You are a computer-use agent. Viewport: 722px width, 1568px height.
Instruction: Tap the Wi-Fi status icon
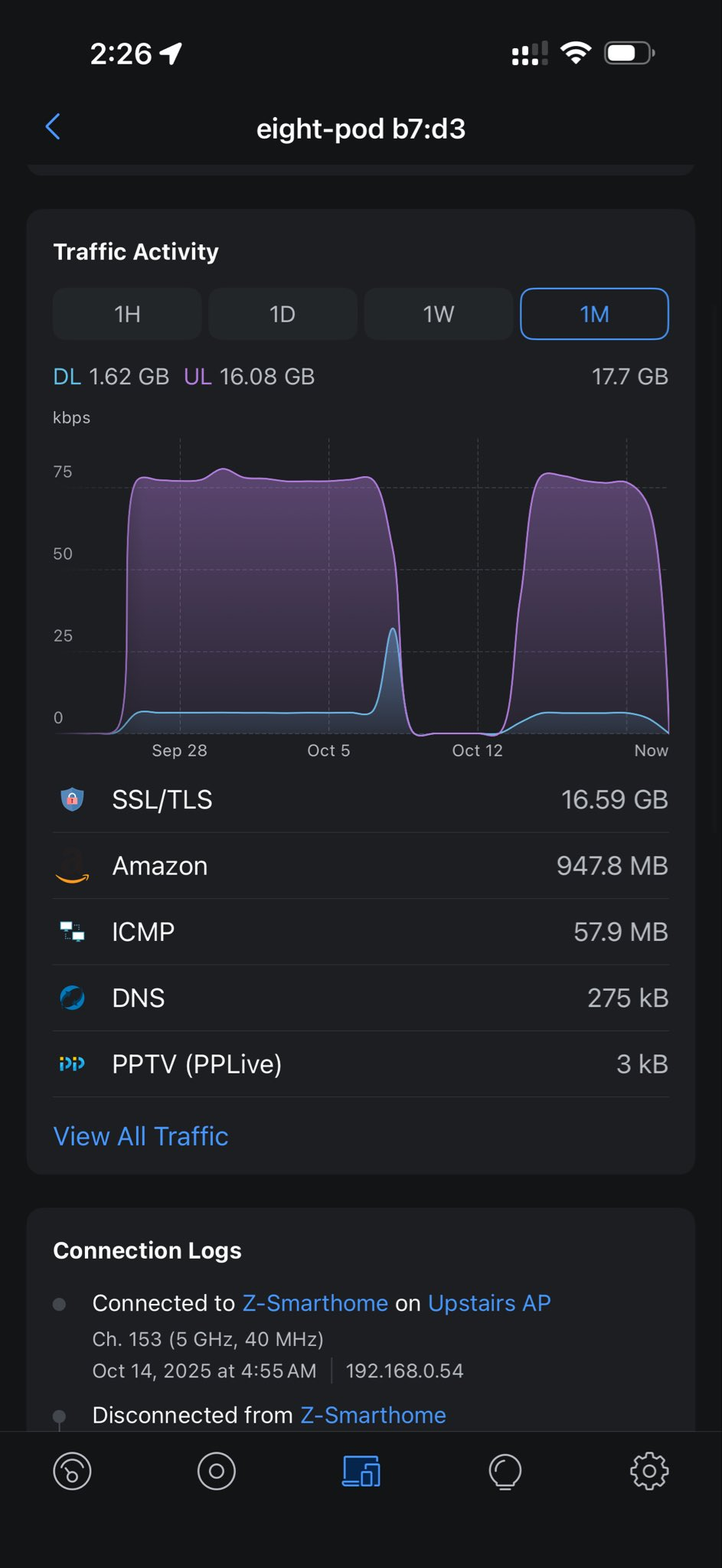click(575, 53)
